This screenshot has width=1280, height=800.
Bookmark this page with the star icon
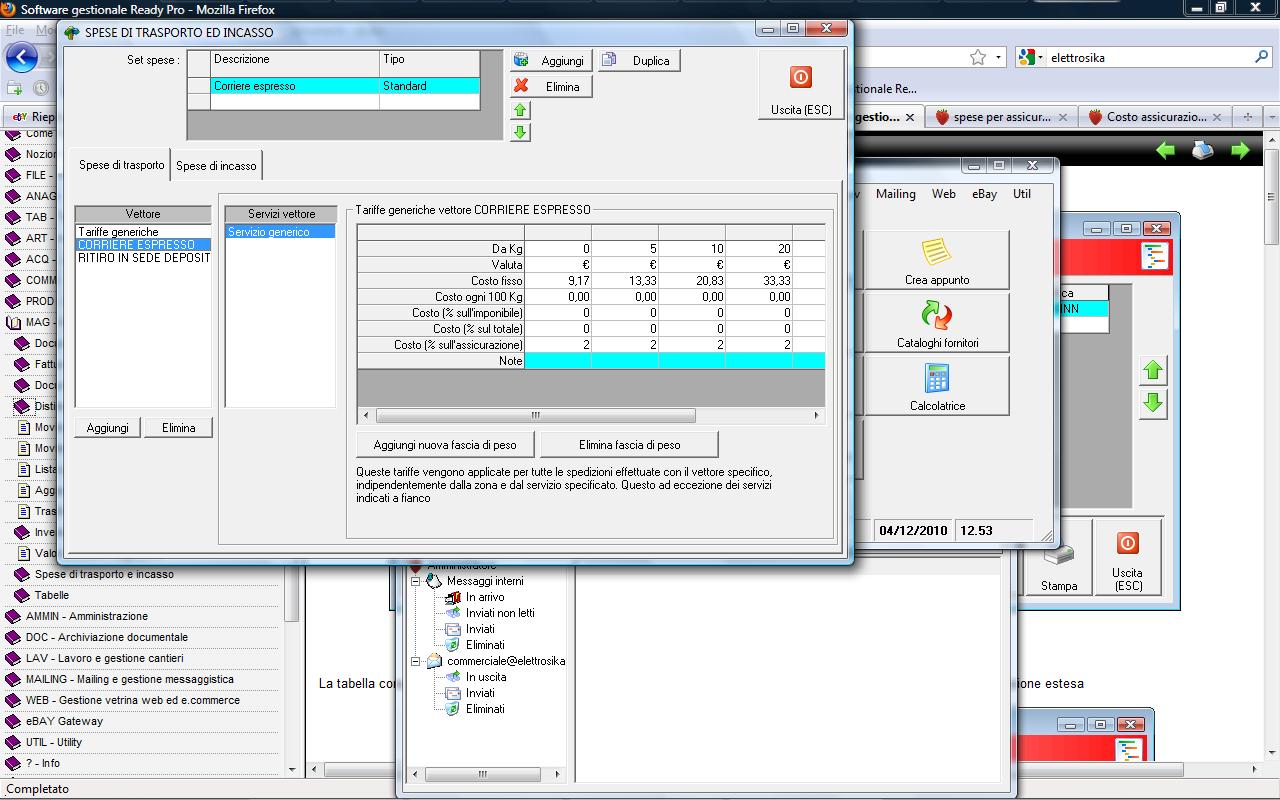pyautogui.click(x=978, y=57)
